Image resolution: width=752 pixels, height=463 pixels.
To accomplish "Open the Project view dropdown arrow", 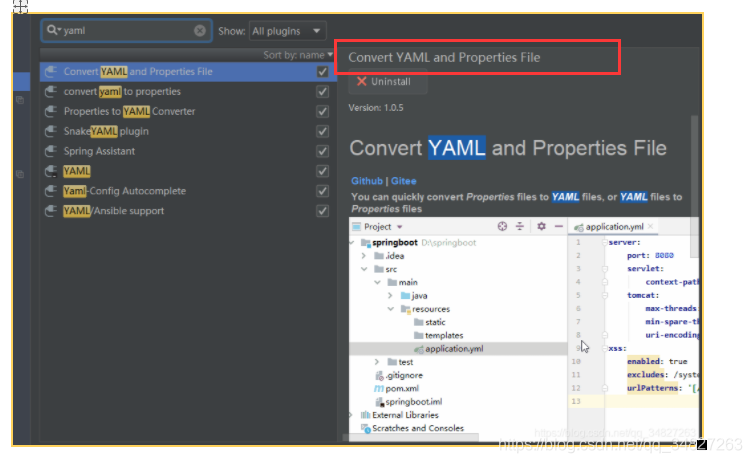I will coord(400,227).
